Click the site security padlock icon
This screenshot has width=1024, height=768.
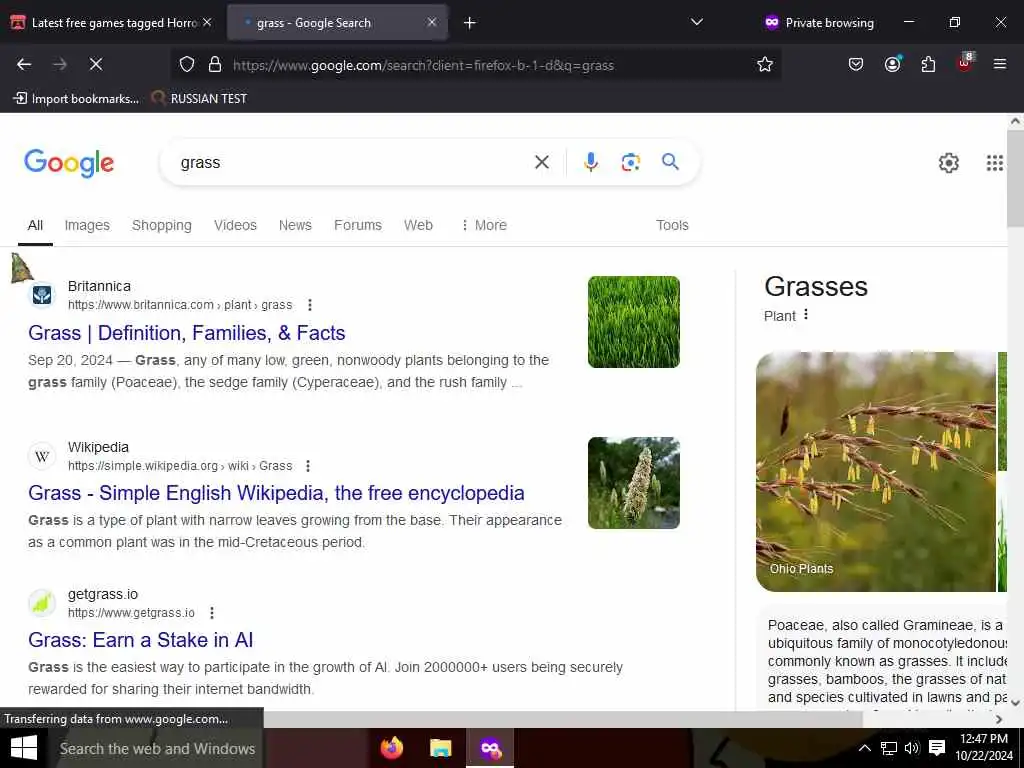pos(215,64)
